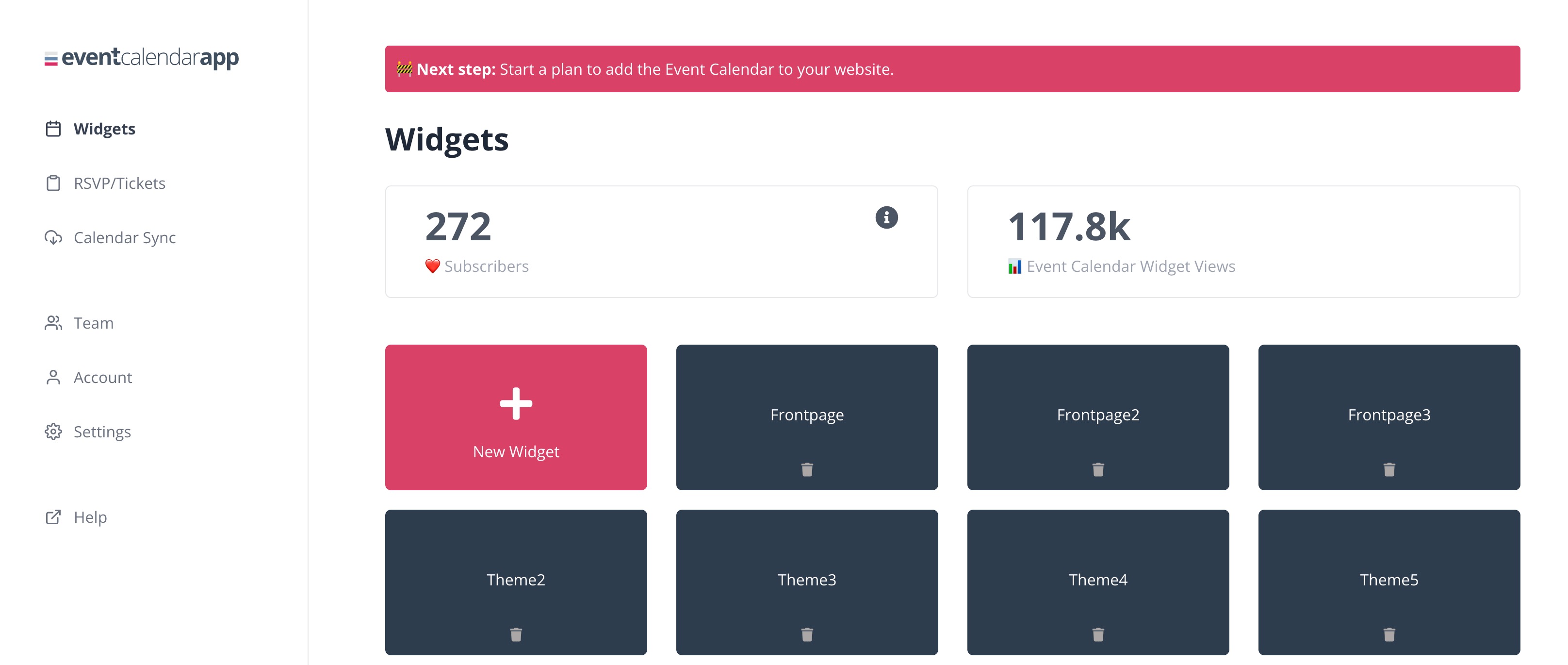Delete the Frontpage widget via trash icon
Image resolution: width=1568 pixels, height=665 pixels.
tap(807, 469)
